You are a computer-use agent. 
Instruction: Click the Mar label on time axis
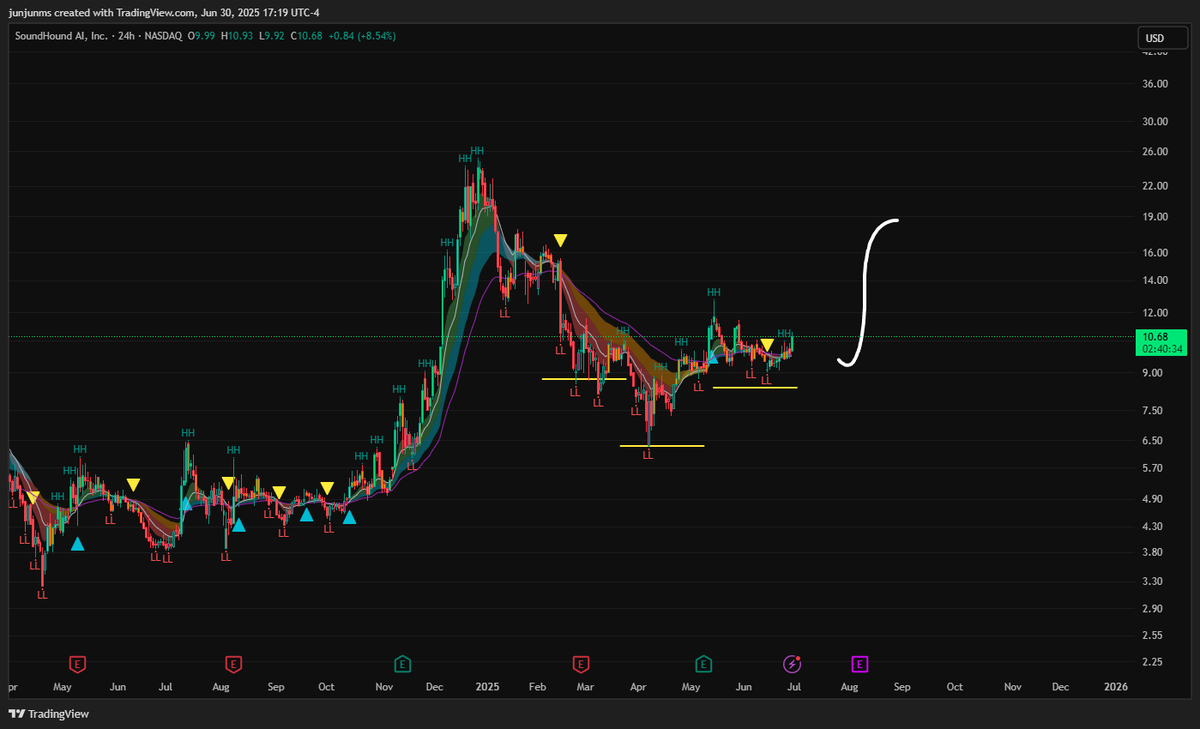click(x=586, y=687)
